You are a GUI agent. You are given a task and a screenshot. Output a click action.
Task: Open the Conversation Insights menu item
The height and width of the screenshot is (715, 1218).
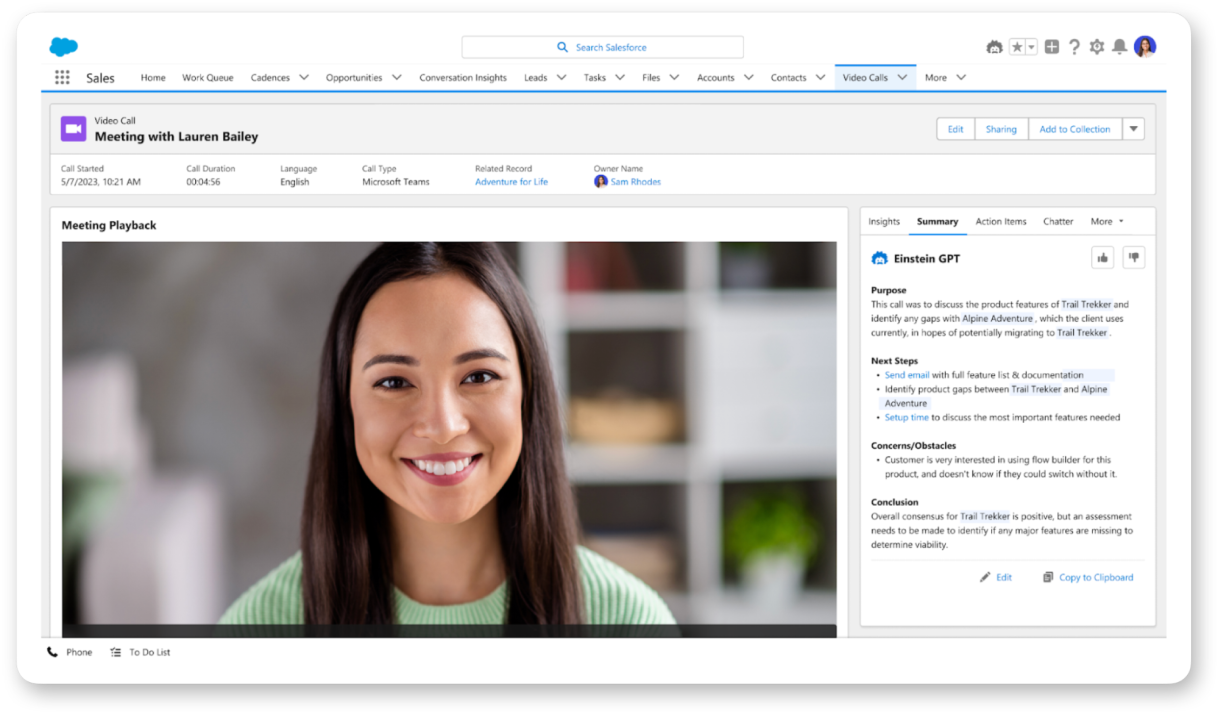tap(463, 77)
